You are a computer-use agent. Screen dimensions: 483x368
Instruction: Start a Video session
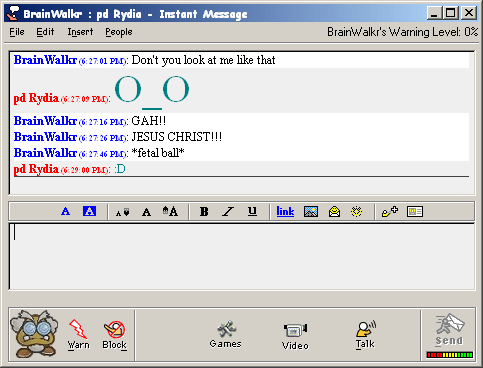pos(295,336)
